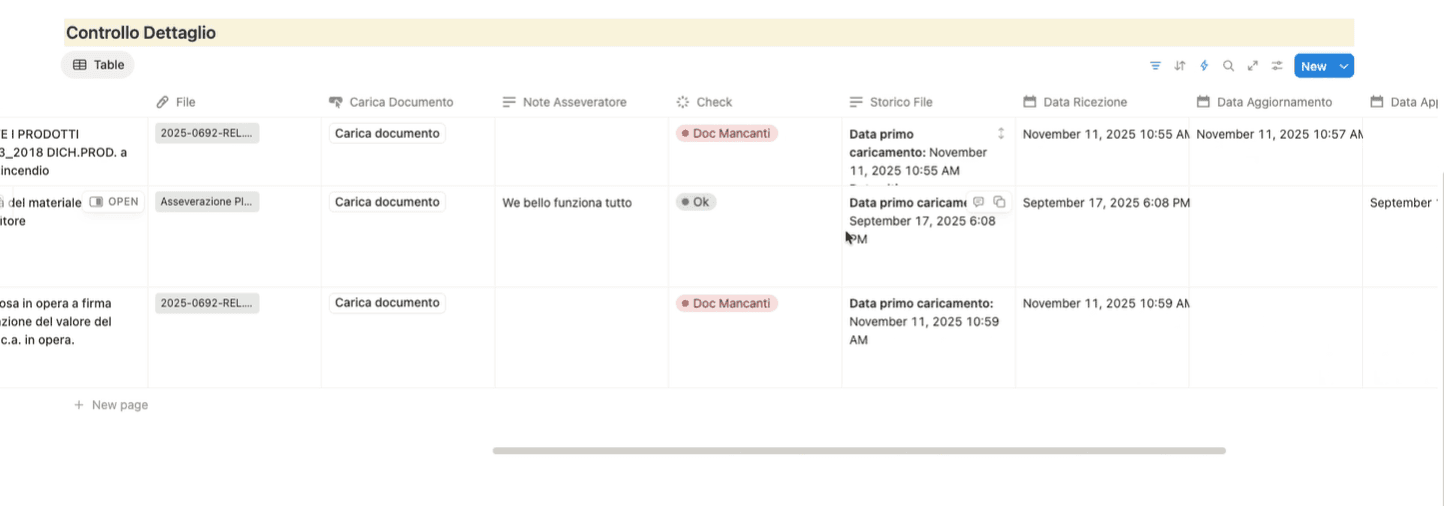This screenshot has width=1444, height=506.
Task: Open the Asseverazione Pl... file attachment
Action: (x=207, y=202)
